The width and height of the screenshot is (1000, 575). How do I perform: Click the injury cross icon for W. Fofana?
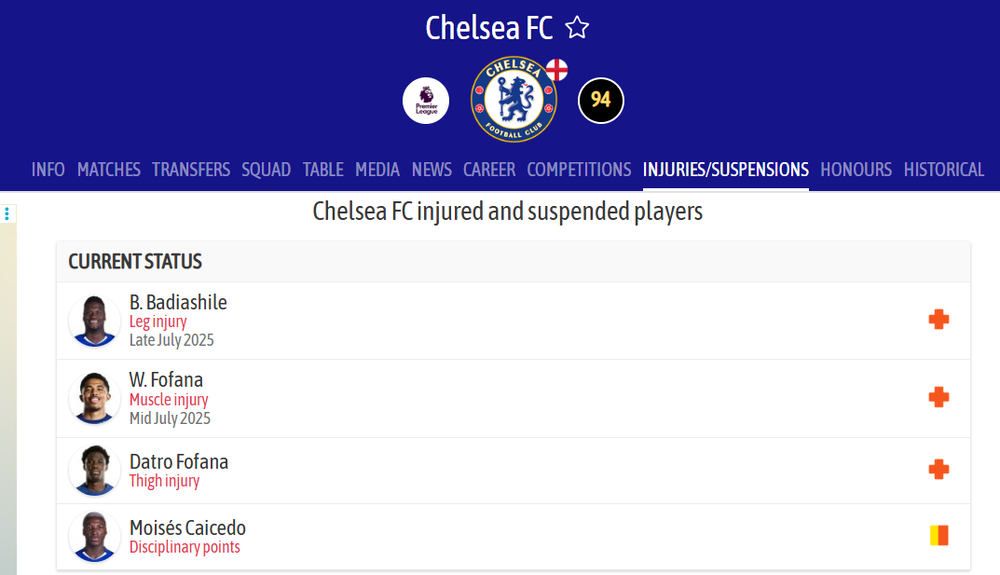click(939, 397)
